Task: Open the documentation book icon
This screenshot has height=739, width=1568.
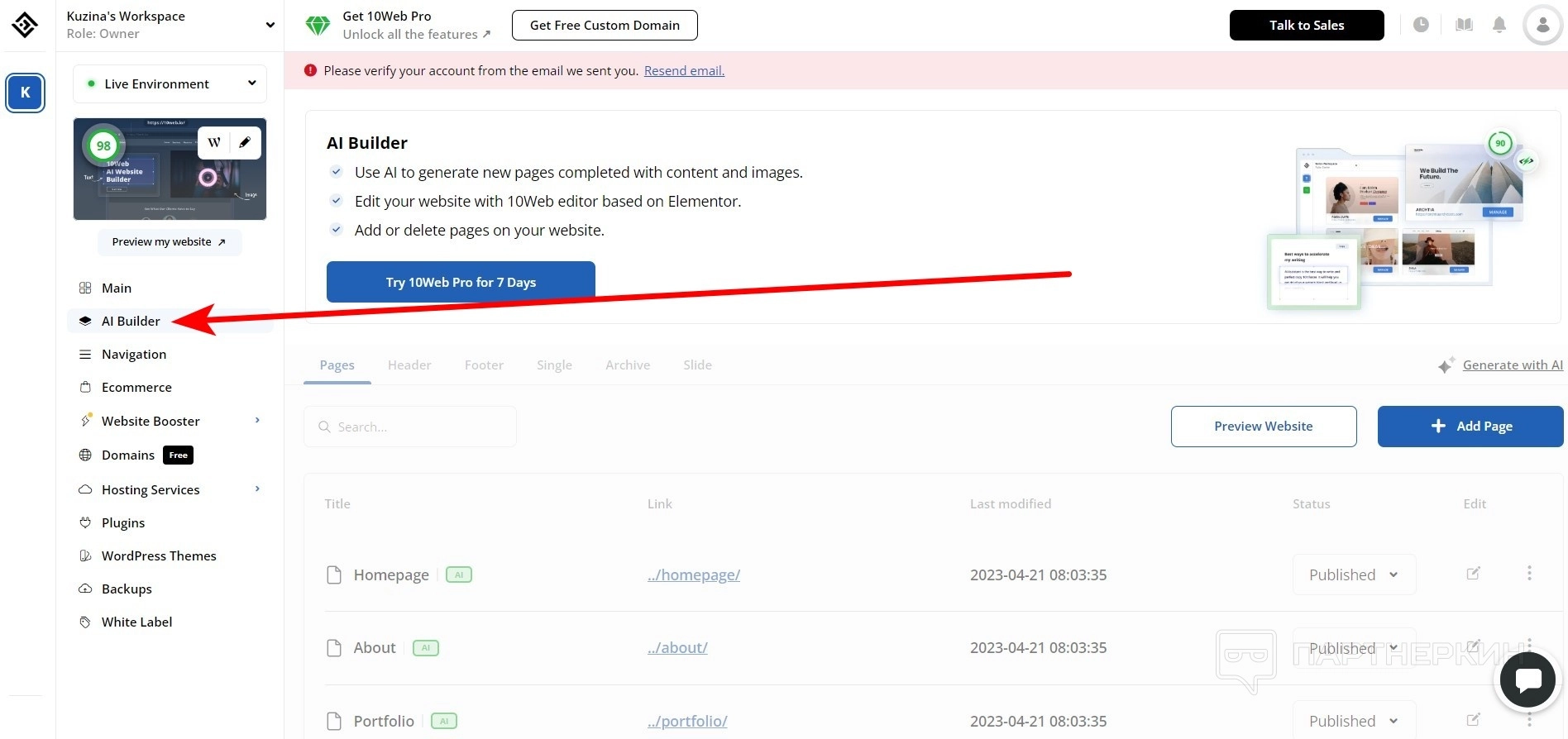Action: point(1464,25)
